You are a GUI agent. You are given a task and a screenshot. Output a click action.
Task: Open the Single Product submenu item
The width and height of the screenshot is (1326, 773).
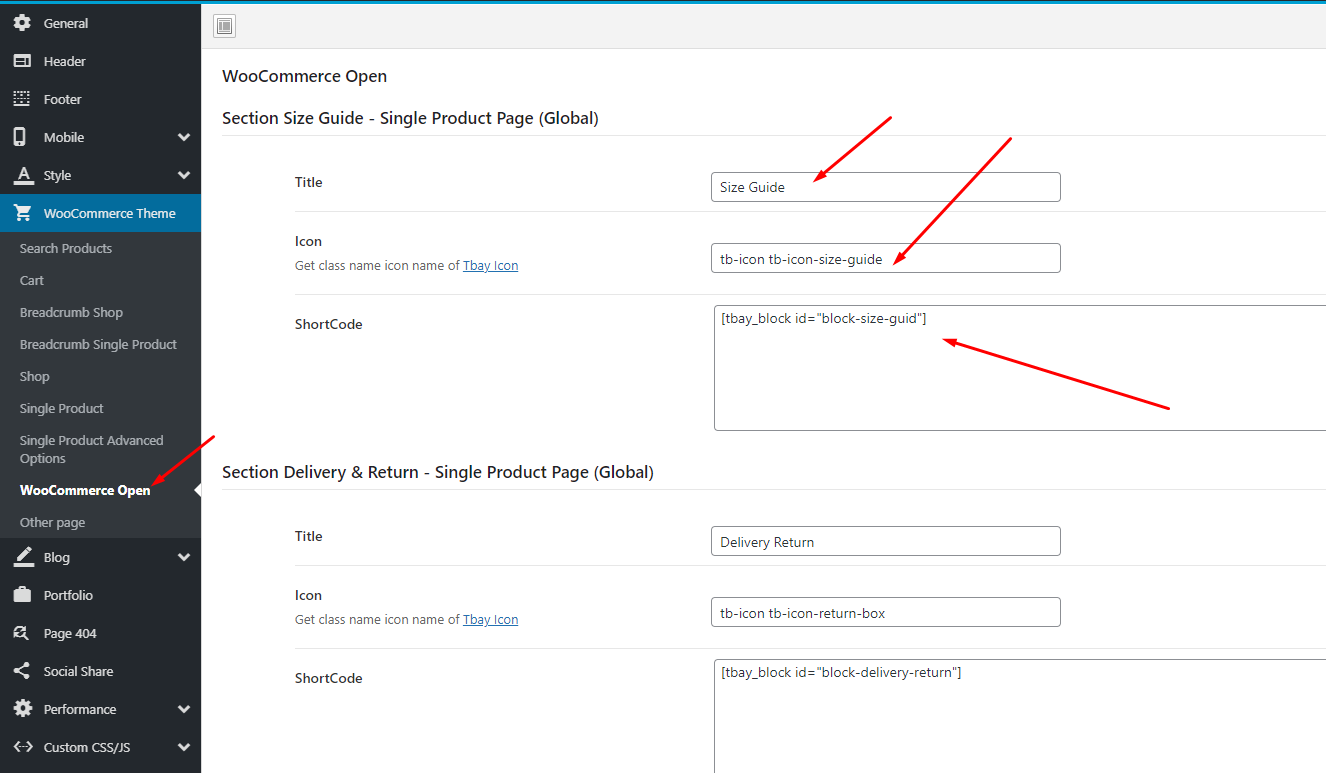[x=62, y=408]
